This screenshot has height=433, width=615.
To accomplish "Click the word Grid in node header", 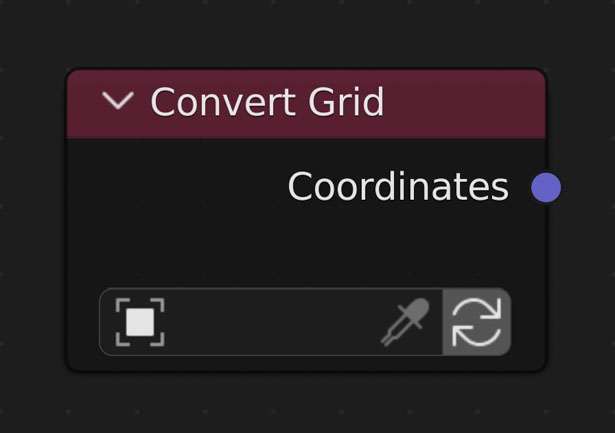I will click(x=346, y=102).
